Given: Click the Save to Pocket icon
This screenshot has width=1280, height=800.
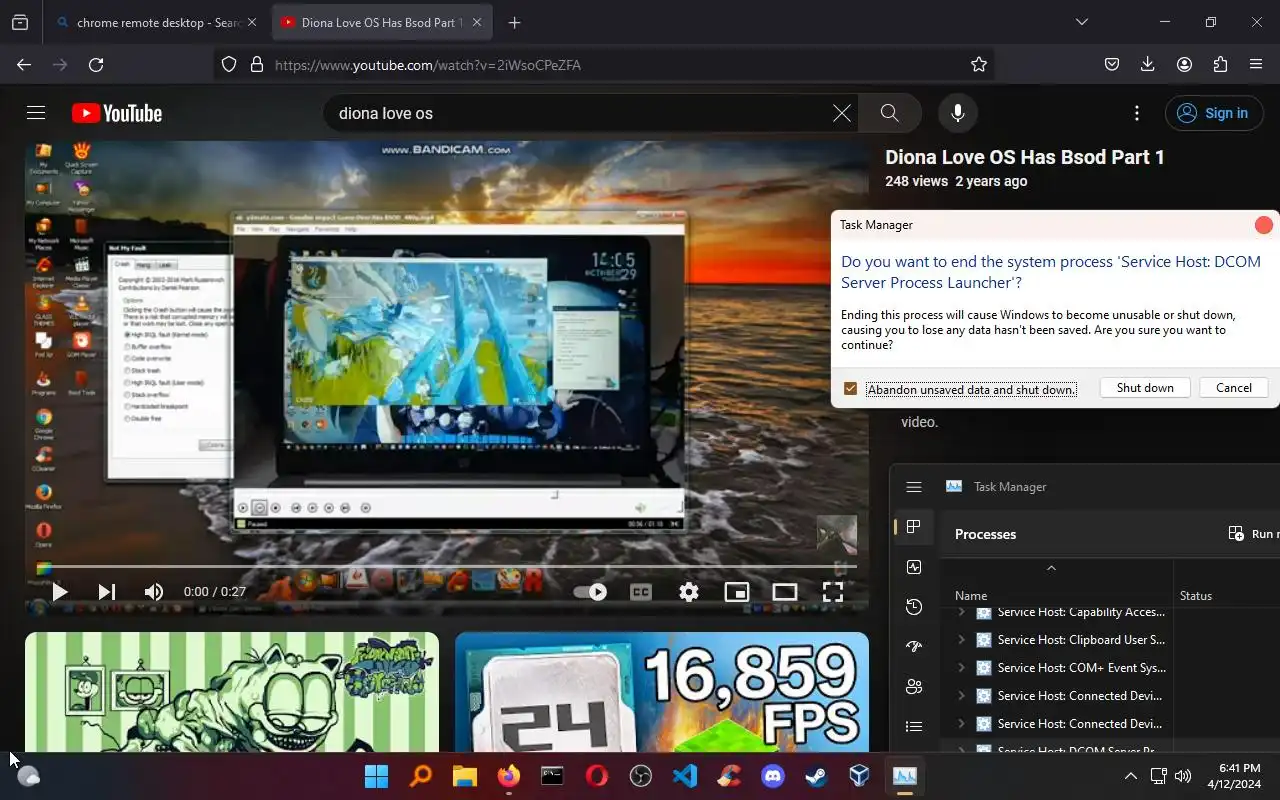Looking at the screenshot, I should coord(1111,64).
